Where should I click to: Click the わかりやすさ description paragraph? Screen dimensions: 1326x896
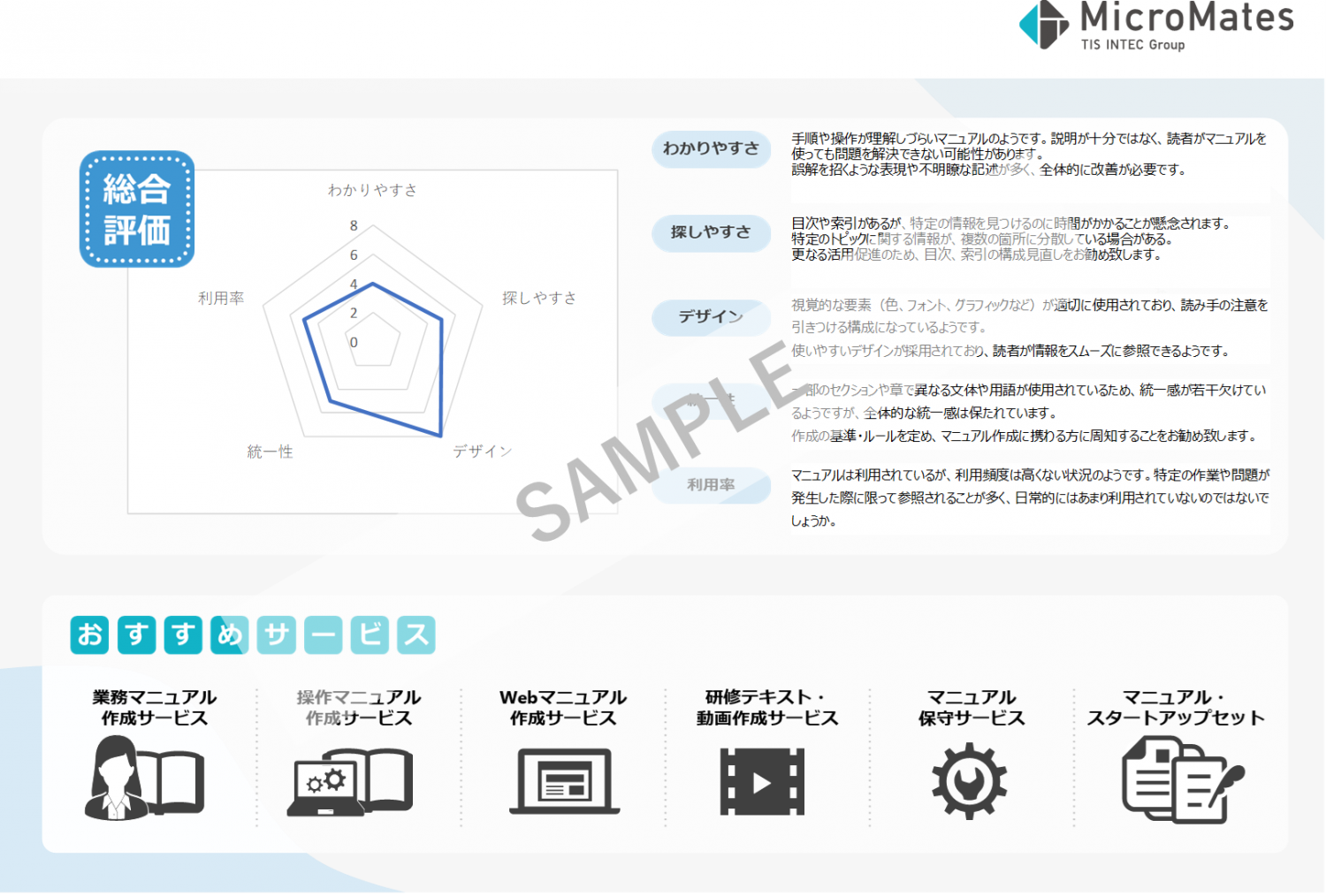coord(1029,154)
